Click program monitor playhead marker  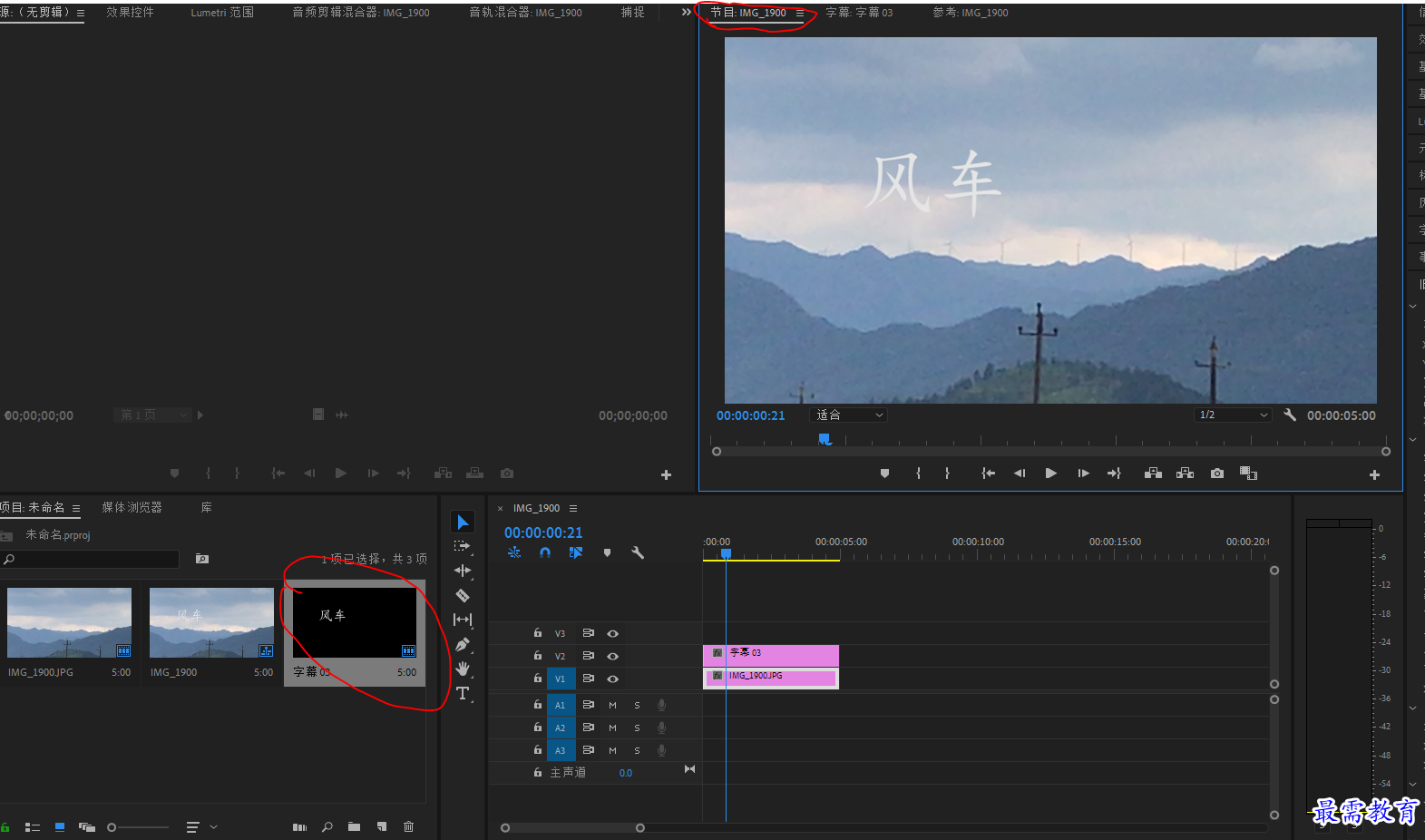tap(825, 439)
